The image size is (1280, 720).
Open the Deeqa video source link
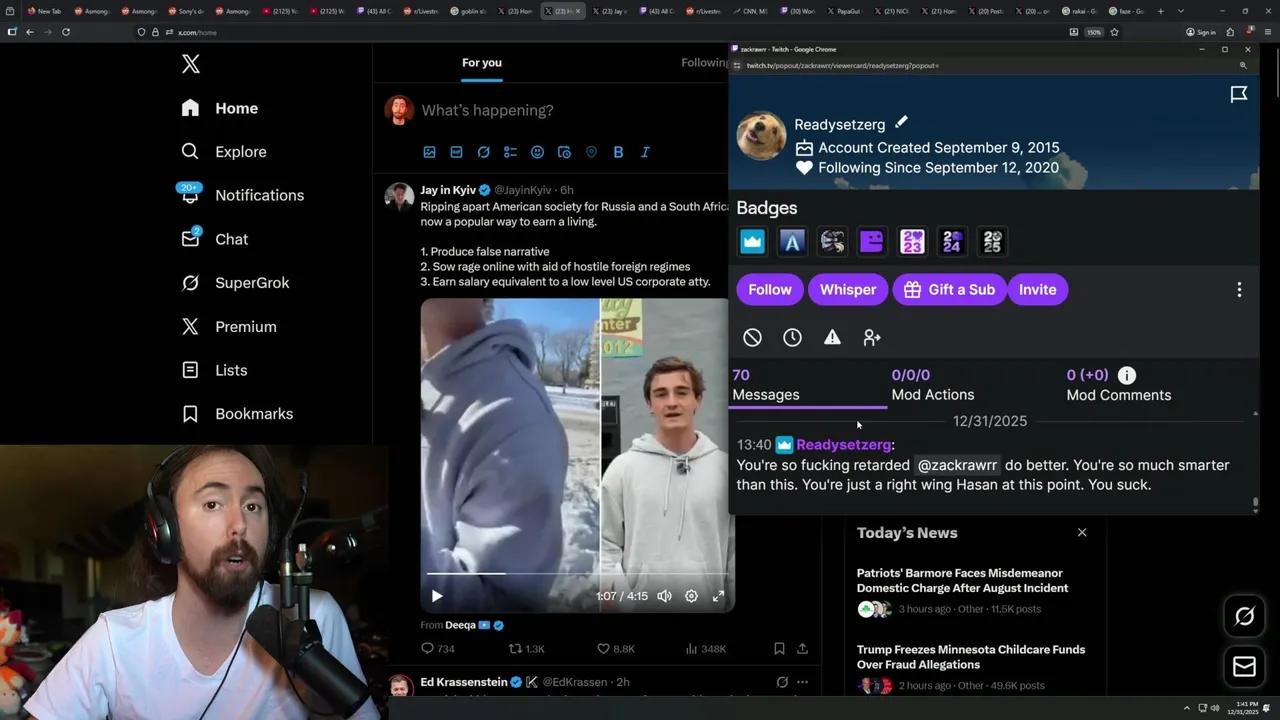coord(460,625)
